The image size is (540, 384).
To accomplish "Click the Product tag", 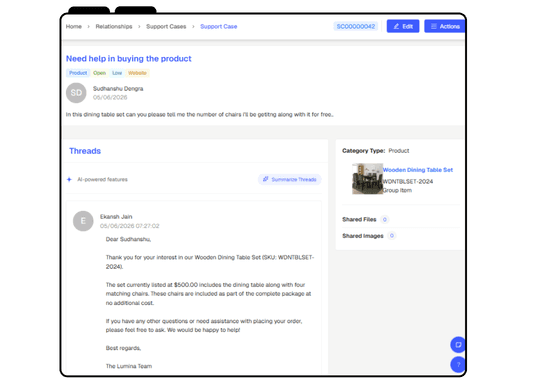I will pyautogui.click(x=78, y=73).
